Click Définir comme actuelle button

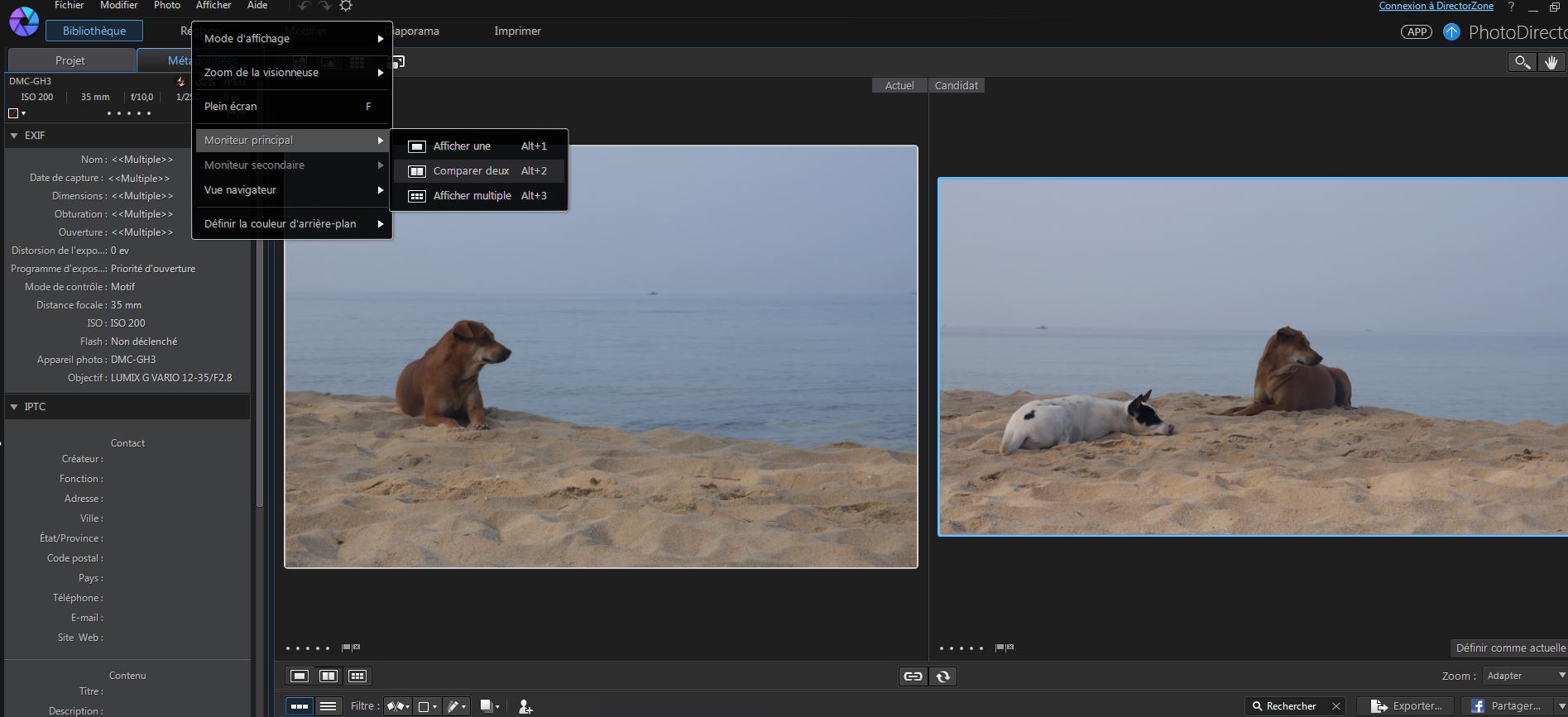(1509, 648)
